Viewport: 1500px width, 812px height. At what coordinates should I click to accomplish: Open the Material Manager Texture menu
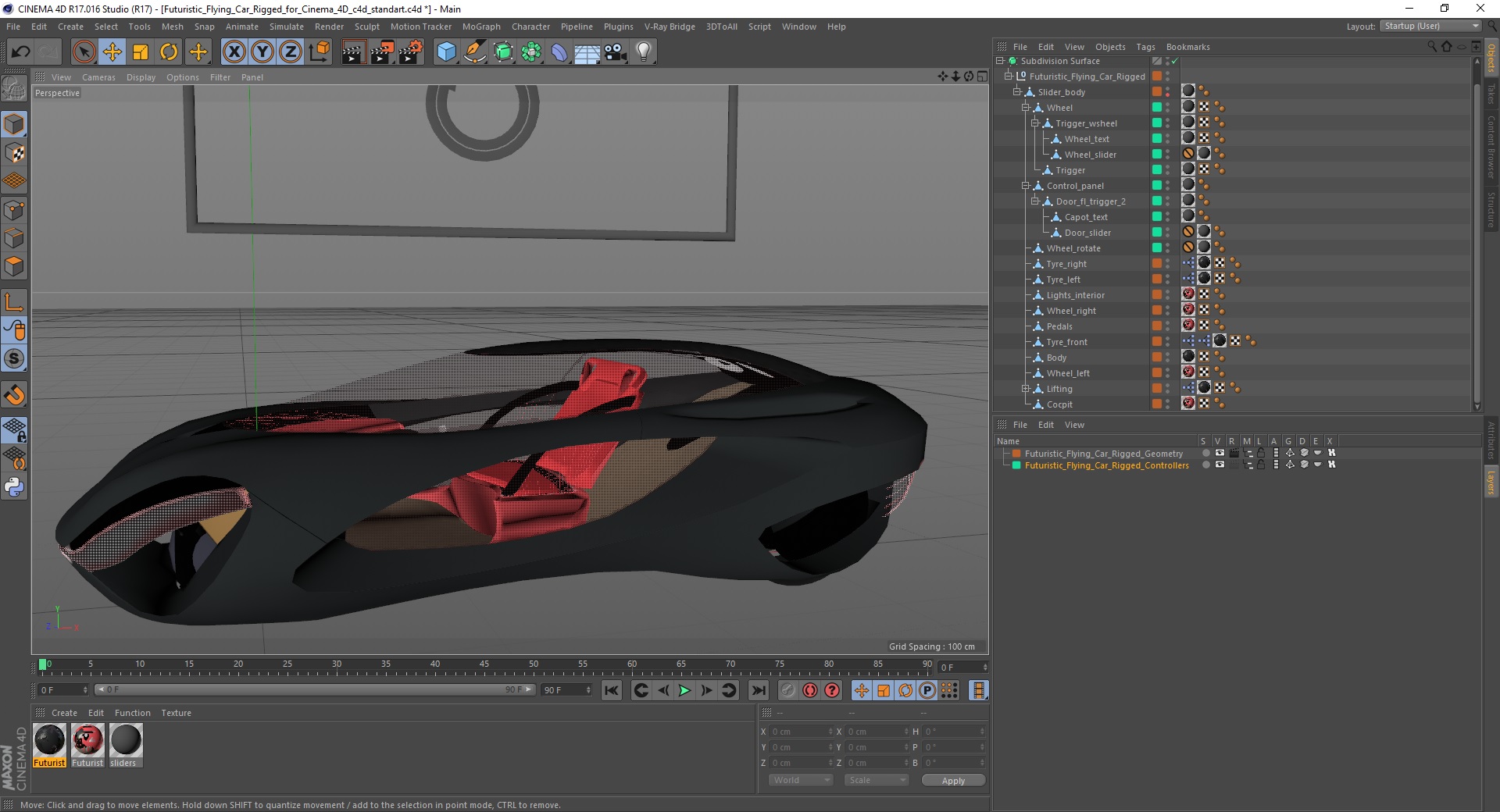coord(176,713)
